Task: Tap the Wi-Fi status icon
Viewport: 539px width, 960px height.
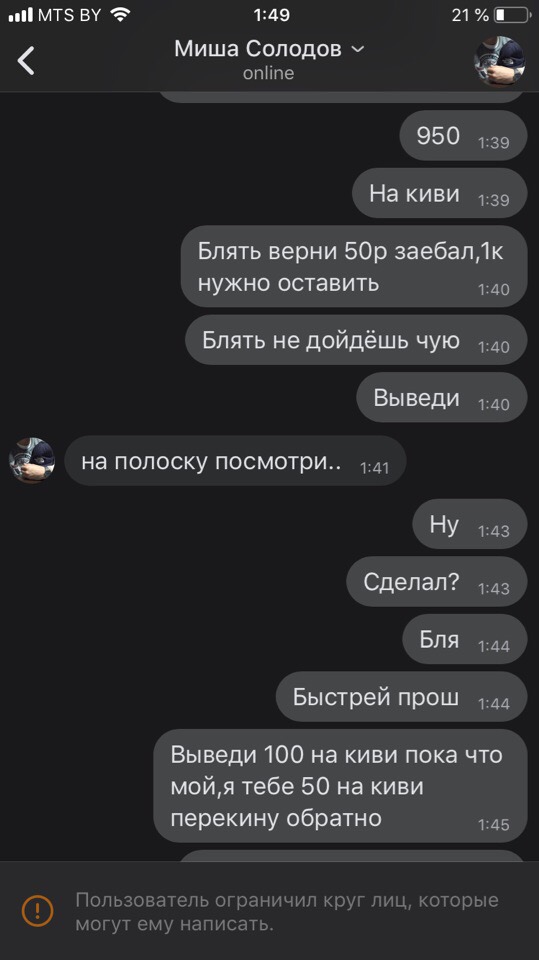Action: click(121, 15)
